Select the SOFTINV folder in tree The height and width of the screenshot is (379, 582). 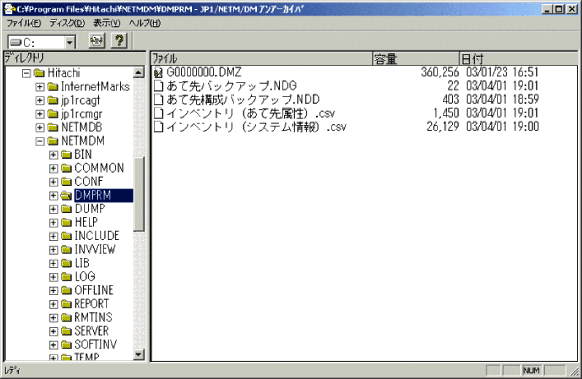(x=95, y=344)
